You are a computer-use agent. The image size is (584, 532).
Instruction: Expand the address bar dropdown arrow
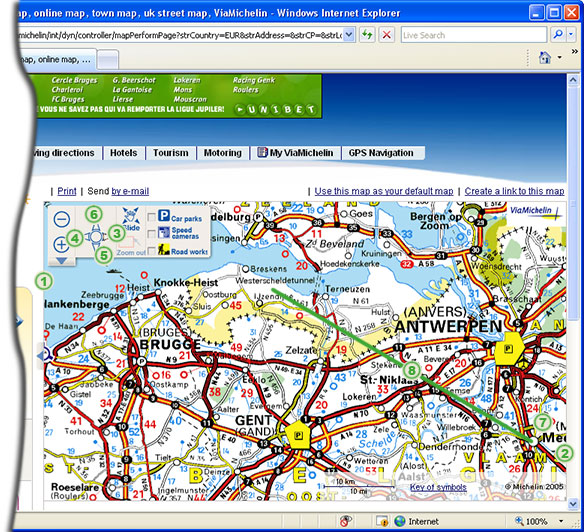[348, 35]
